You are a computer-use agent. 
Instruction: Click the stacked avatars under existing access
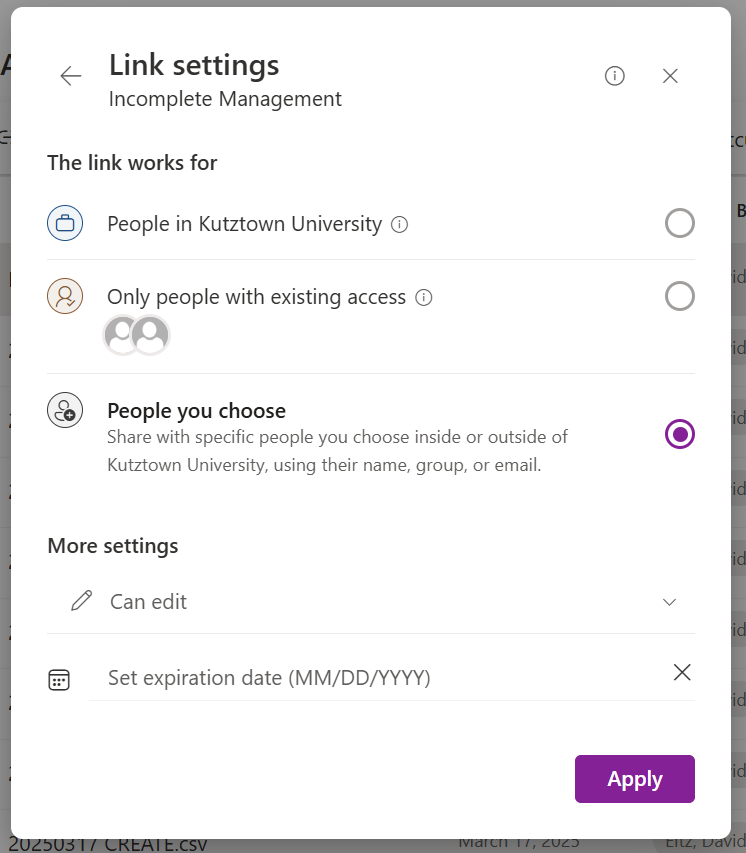(136, 334)
